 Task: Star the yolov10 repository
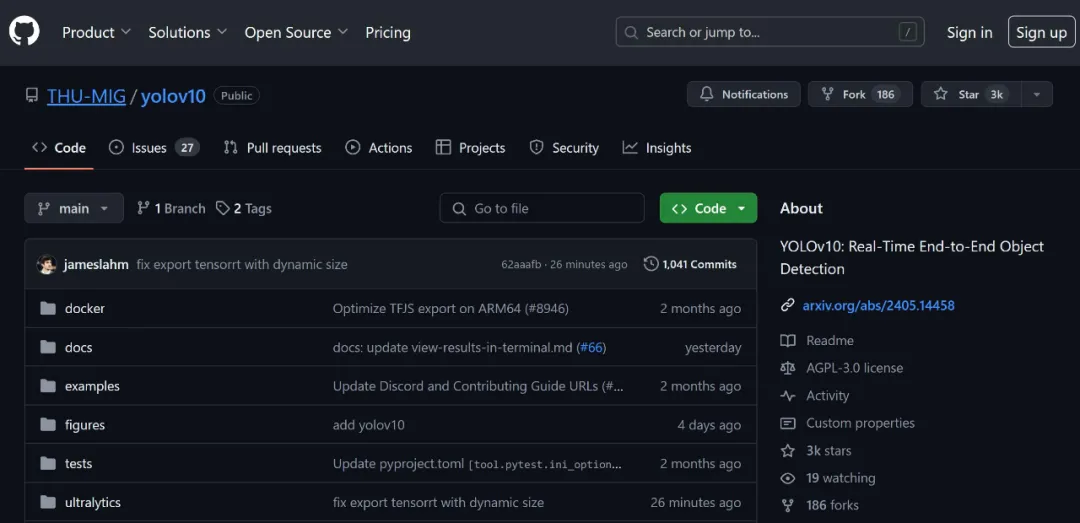click(967, 94)
